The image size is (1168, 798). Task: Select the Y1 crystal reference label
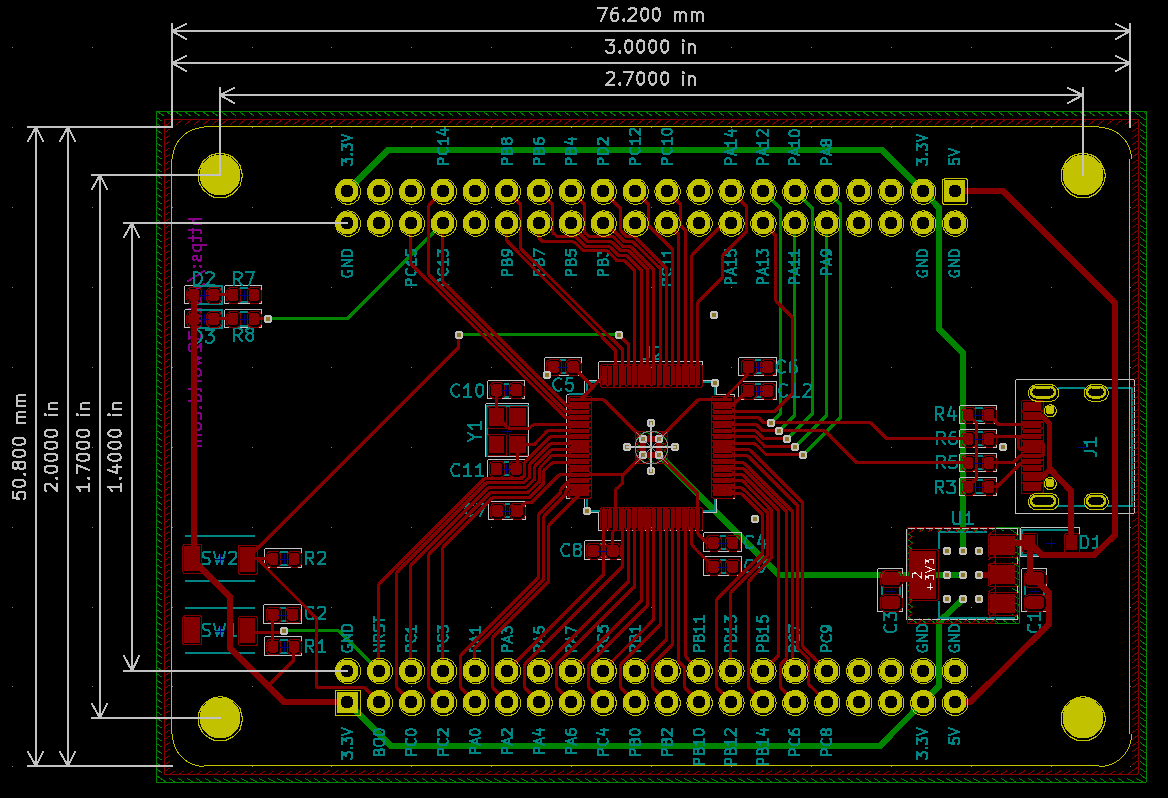click(474, 431)
